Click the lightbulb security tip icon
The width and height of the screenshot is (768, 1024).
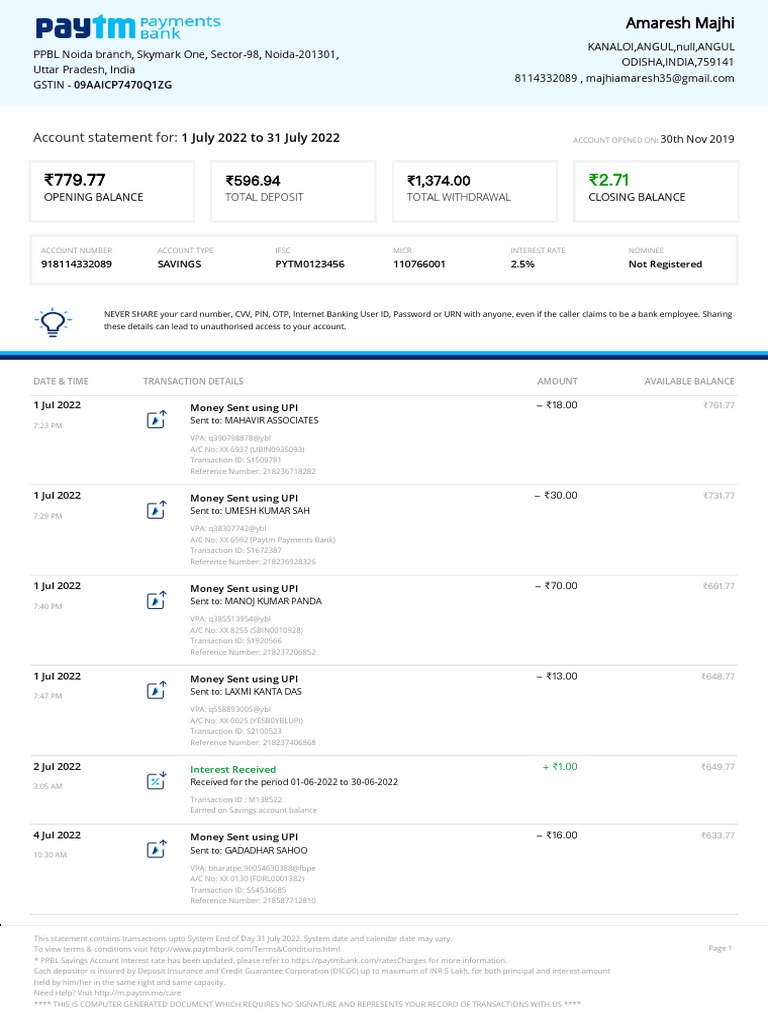pyautogui.click(x=51, y=321)
